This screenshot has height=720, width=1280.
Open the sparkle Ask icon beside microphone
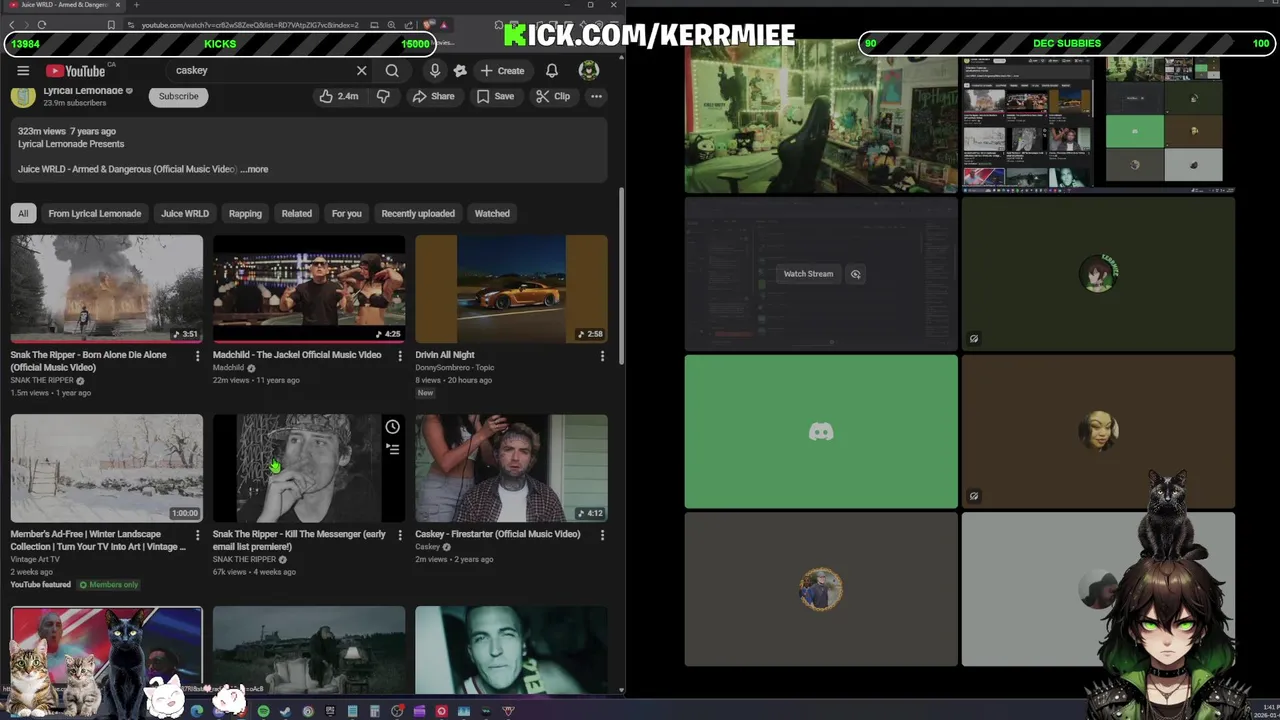click(x=460, y=70)
